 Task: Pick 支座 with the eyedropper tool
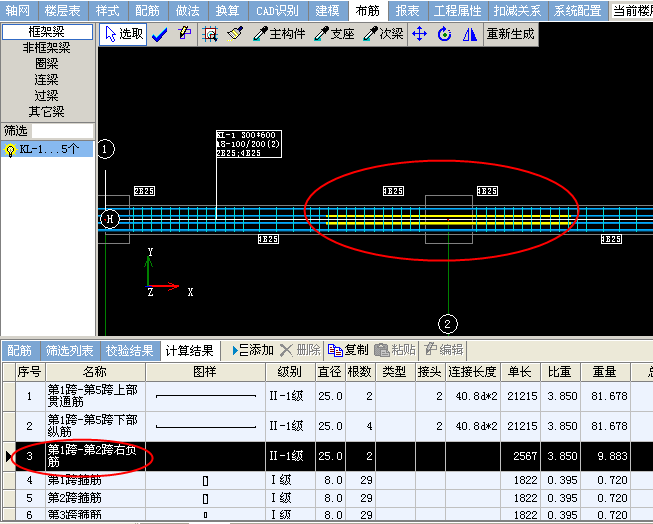coord(334,34)
